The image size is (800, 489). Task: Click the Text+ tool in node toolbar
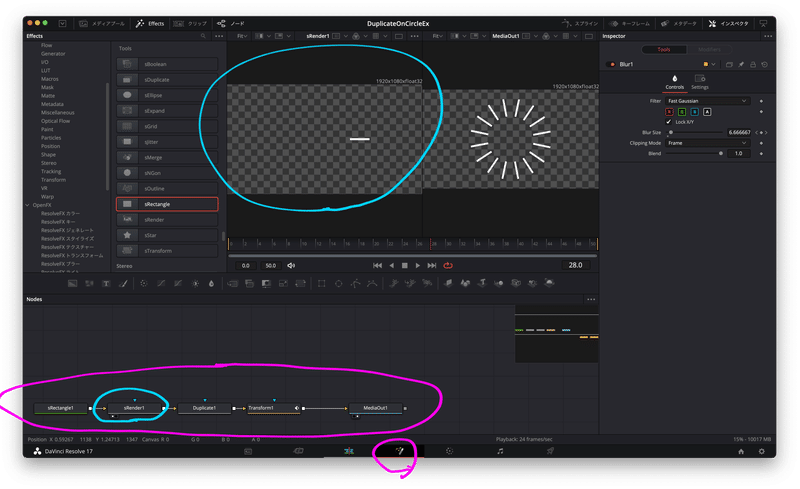point(106,283)
